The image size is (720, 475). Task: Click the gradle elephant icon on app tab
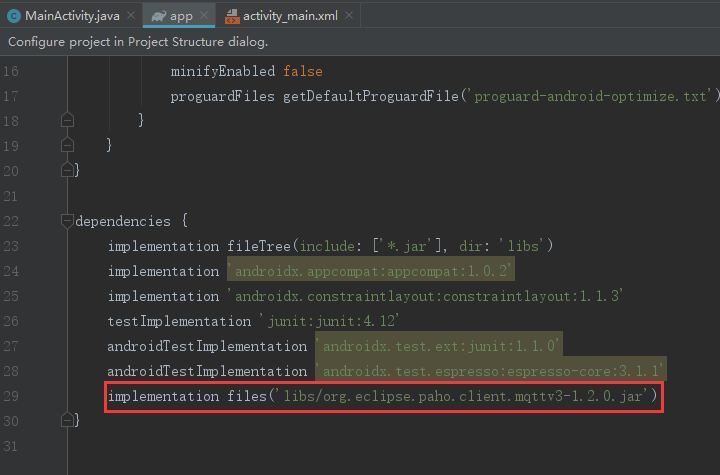[158, 17]
